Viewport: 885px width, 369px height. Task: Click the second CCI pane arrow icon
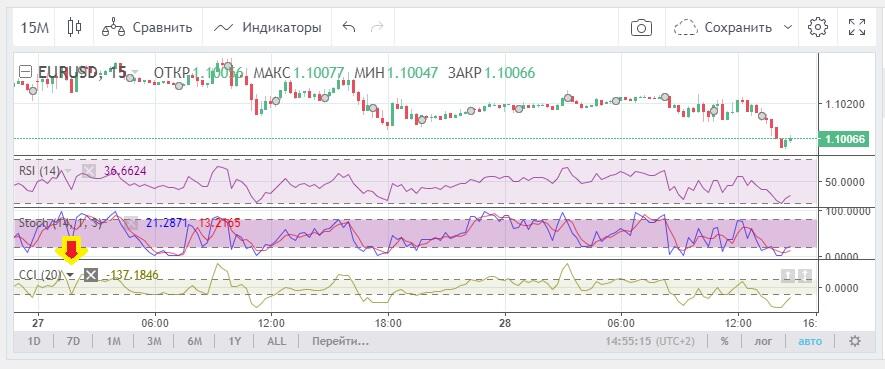pyautogui.click(x=805, y=275)
